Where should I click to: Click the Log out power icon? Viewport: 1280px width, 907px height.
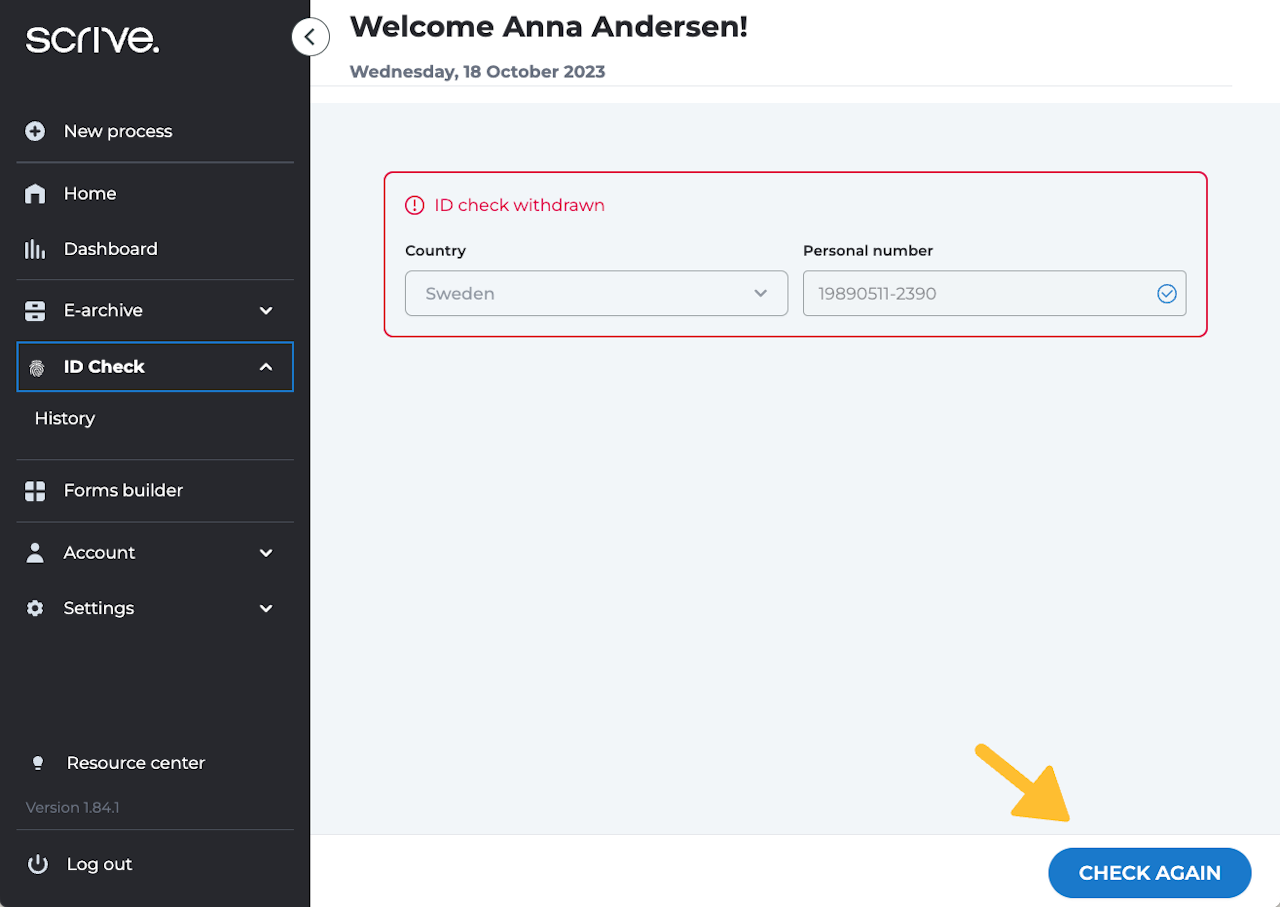(38, 864)
